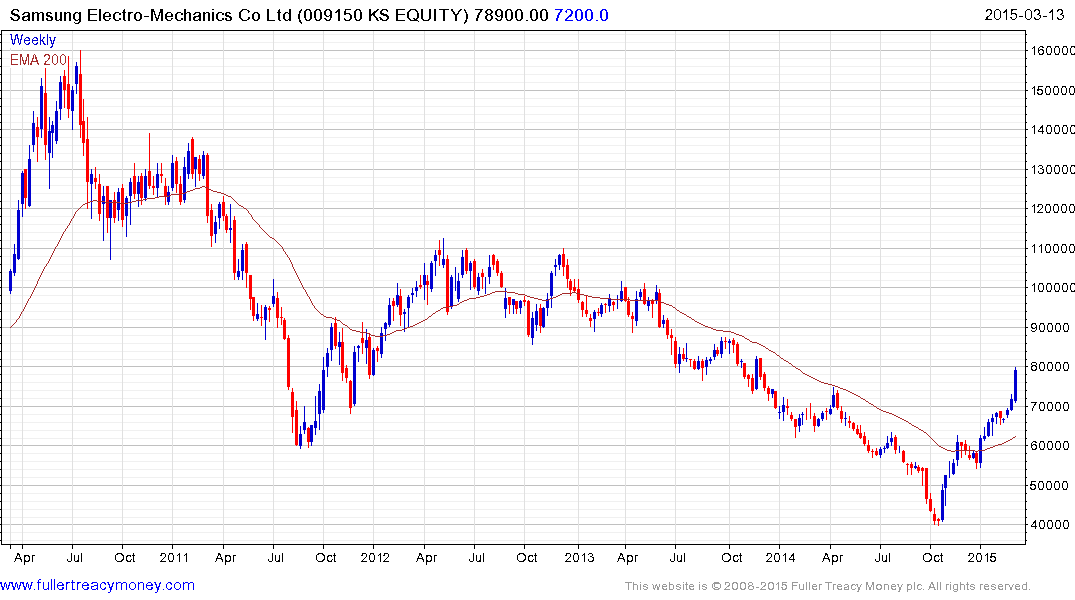Click the 'Weekly' interval label
Image resolution: width=1075 pixels, height=600 pixels.
[x=33, y=40]
